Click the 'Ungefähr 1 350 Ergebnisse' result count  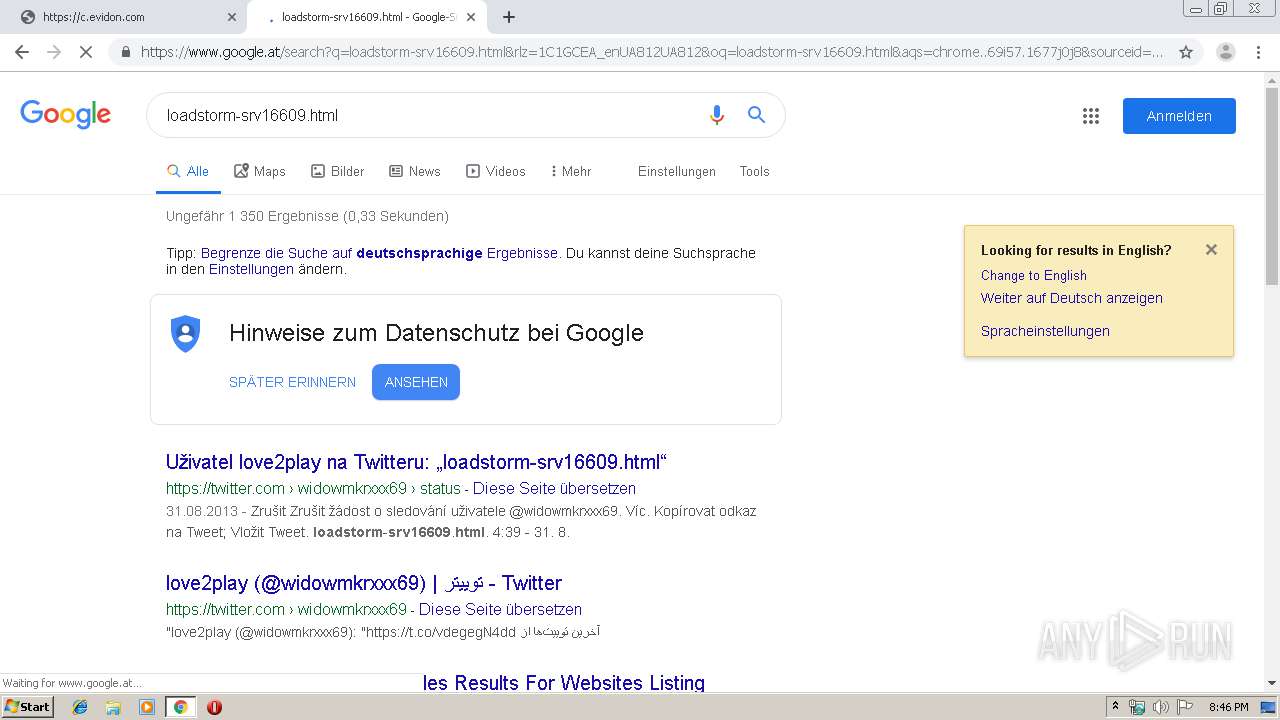pos(307,216)
